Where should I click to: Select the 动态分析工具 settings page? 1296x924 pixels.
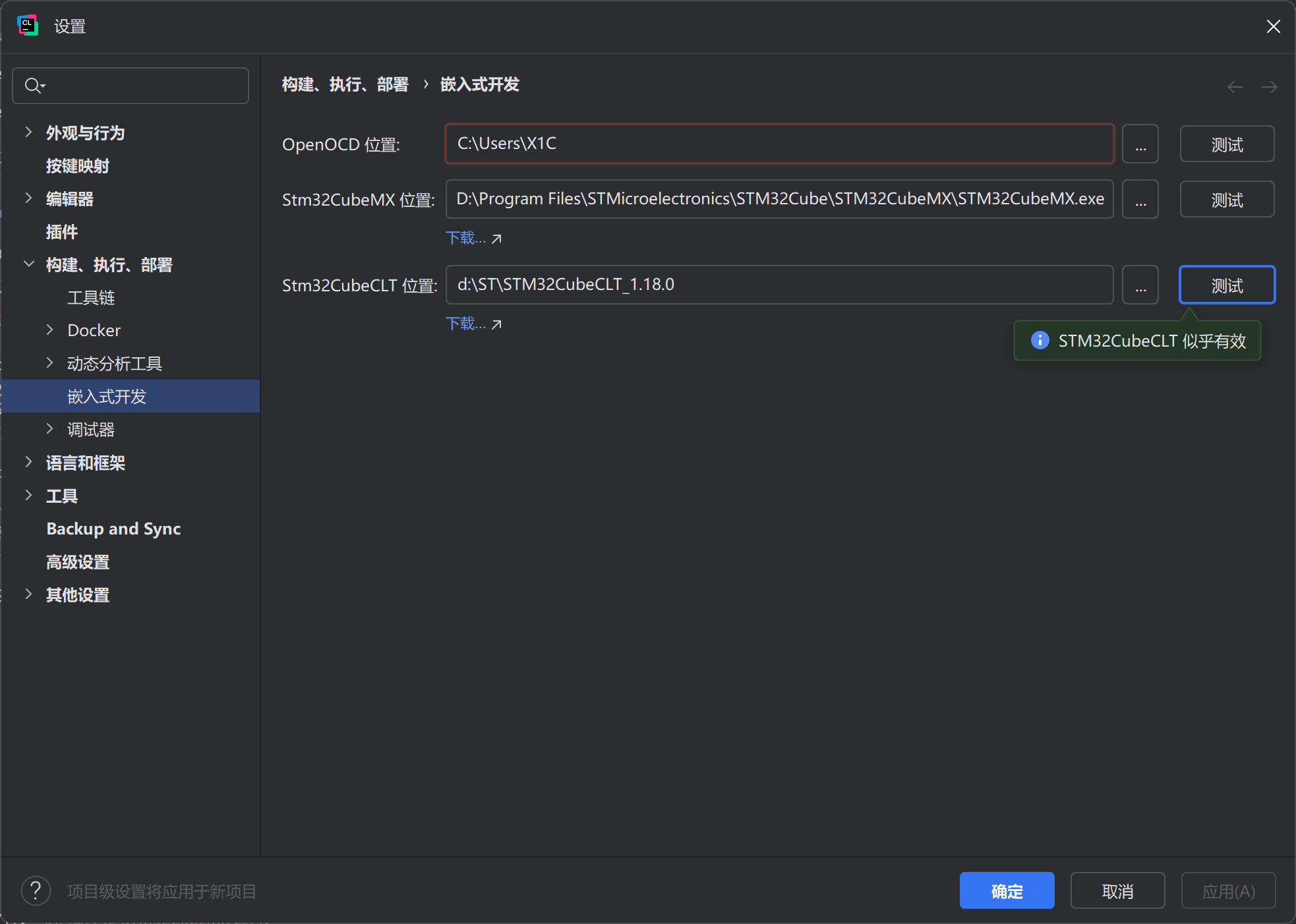pos(115,363)
